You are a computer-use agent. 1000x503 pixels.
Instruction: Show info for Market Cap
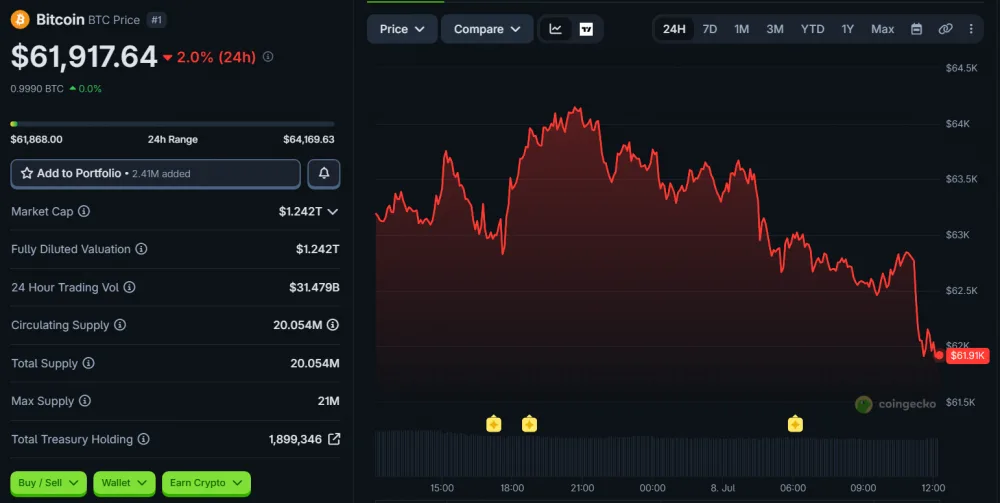84,211
